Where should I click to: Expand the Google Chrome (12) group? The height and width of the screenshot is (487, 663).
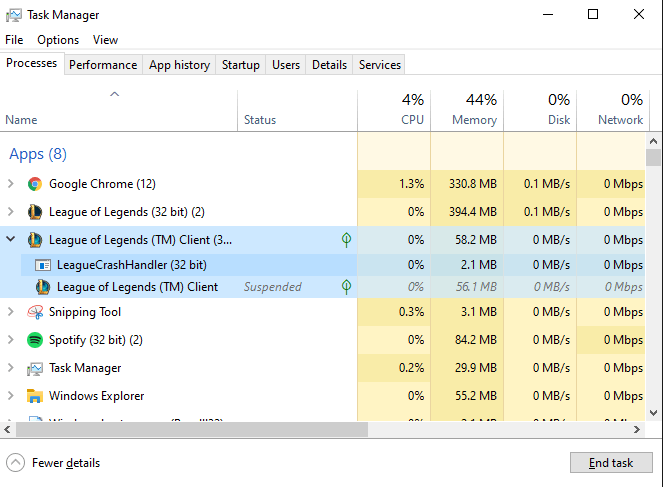(x=11, y=183)
